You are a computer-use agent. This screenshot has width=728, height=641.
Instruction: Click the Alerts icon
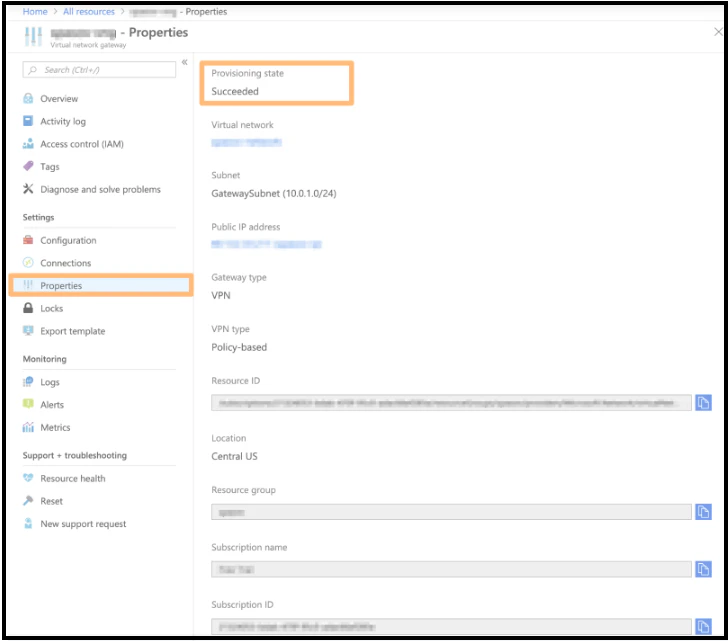click(x=28, y=404)
